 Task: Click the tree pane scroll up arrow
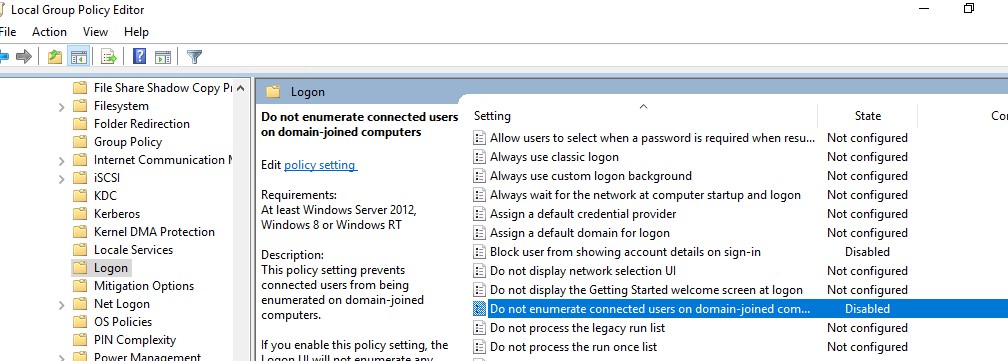point(240,88)
